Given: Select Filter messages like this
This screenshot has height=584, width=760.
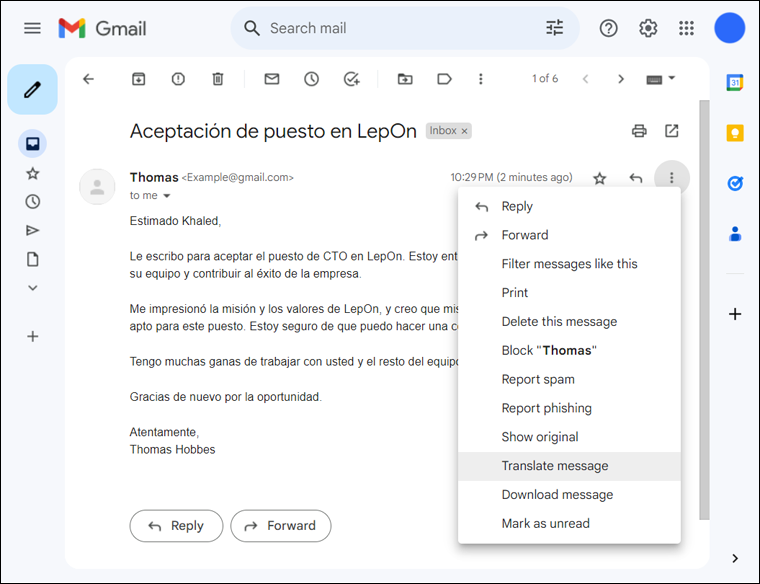Looking at the screenshot, I should [569, 264].
